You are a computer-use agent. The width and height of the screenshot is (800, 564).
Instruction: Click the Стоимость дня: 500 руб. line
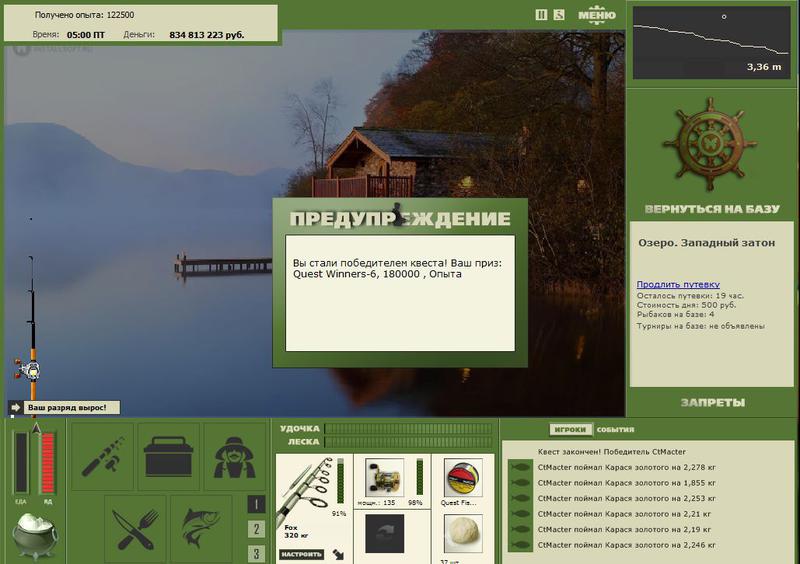(686, 305)
